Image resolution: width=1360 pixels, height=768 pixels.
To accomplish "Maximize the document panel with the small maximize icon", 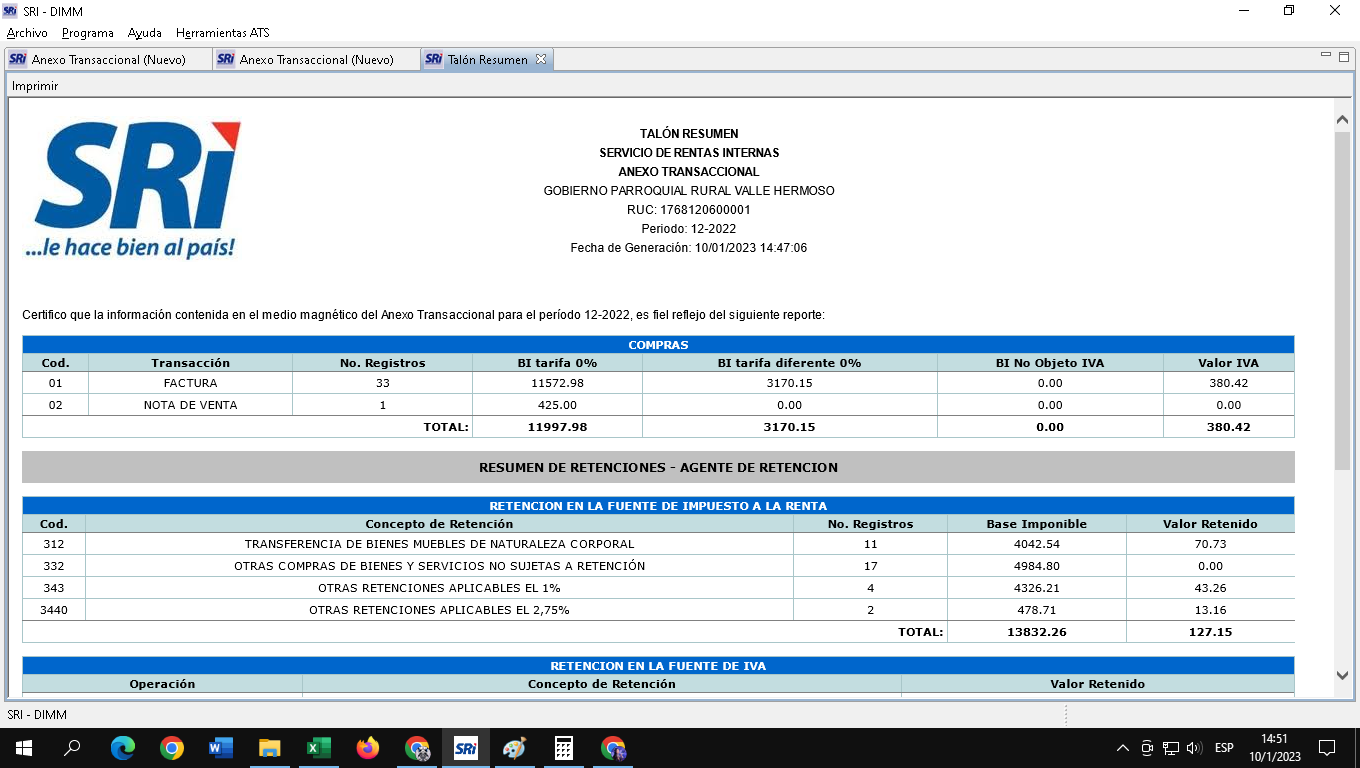I will (x=1343, y=55).
